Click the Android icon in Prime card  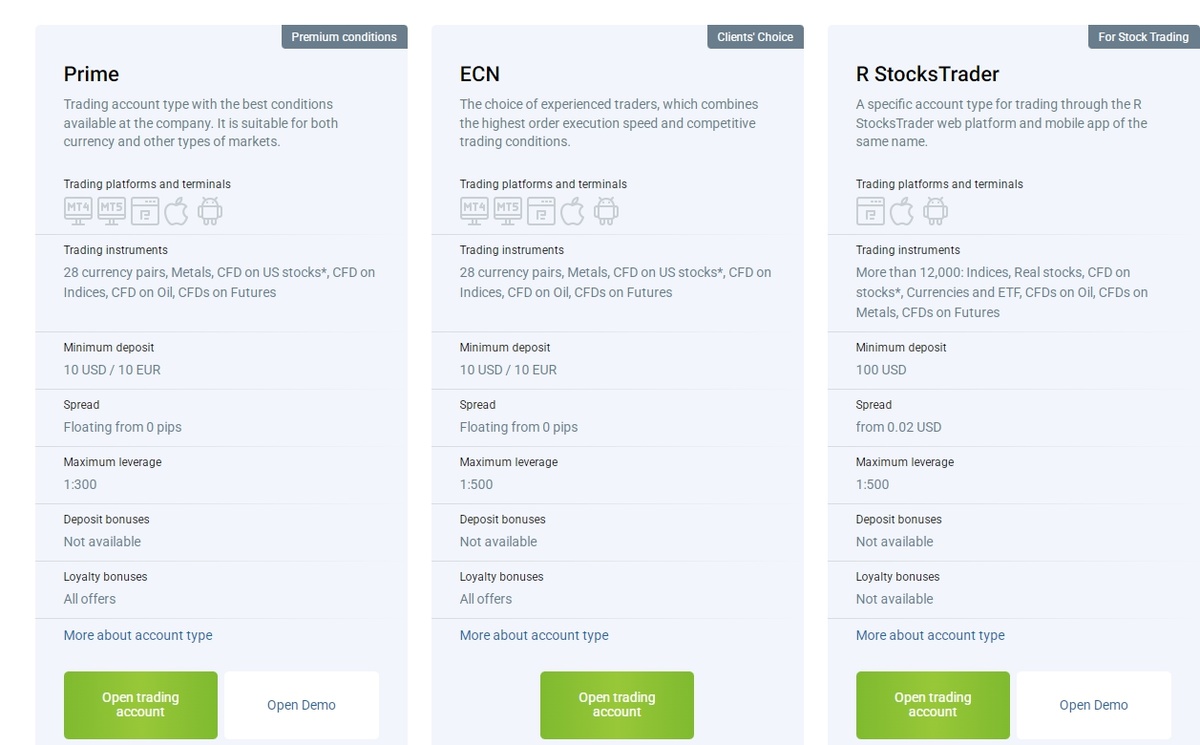pyautogui.click(x=210, y=210)
